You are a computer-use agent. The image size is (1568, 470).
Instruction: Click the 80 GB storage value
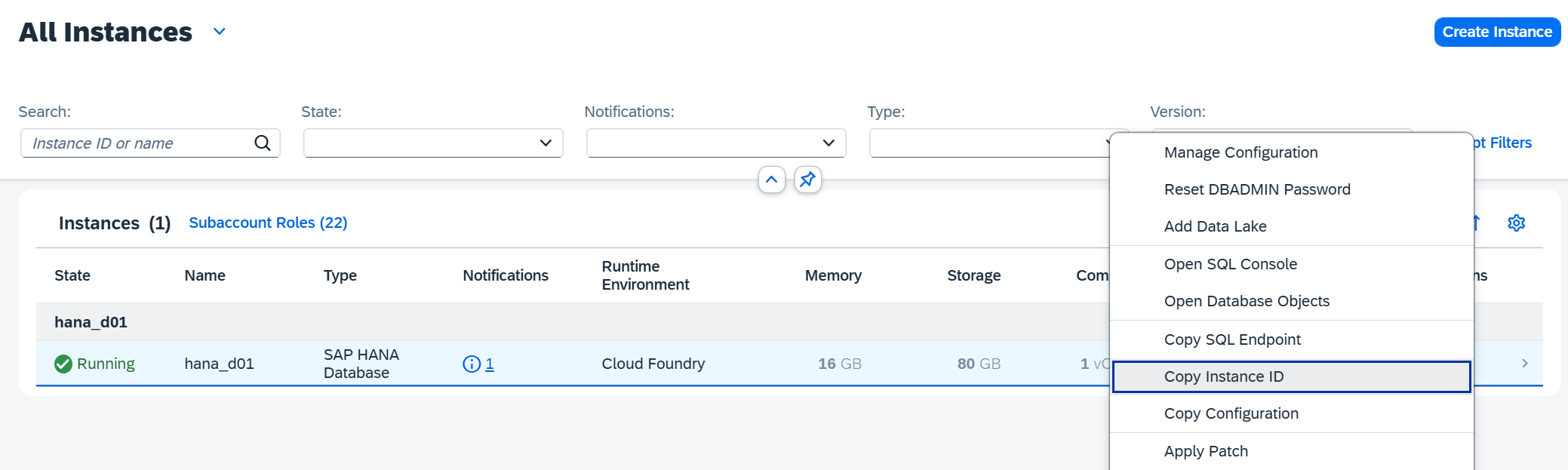click(x=979, y=364)
